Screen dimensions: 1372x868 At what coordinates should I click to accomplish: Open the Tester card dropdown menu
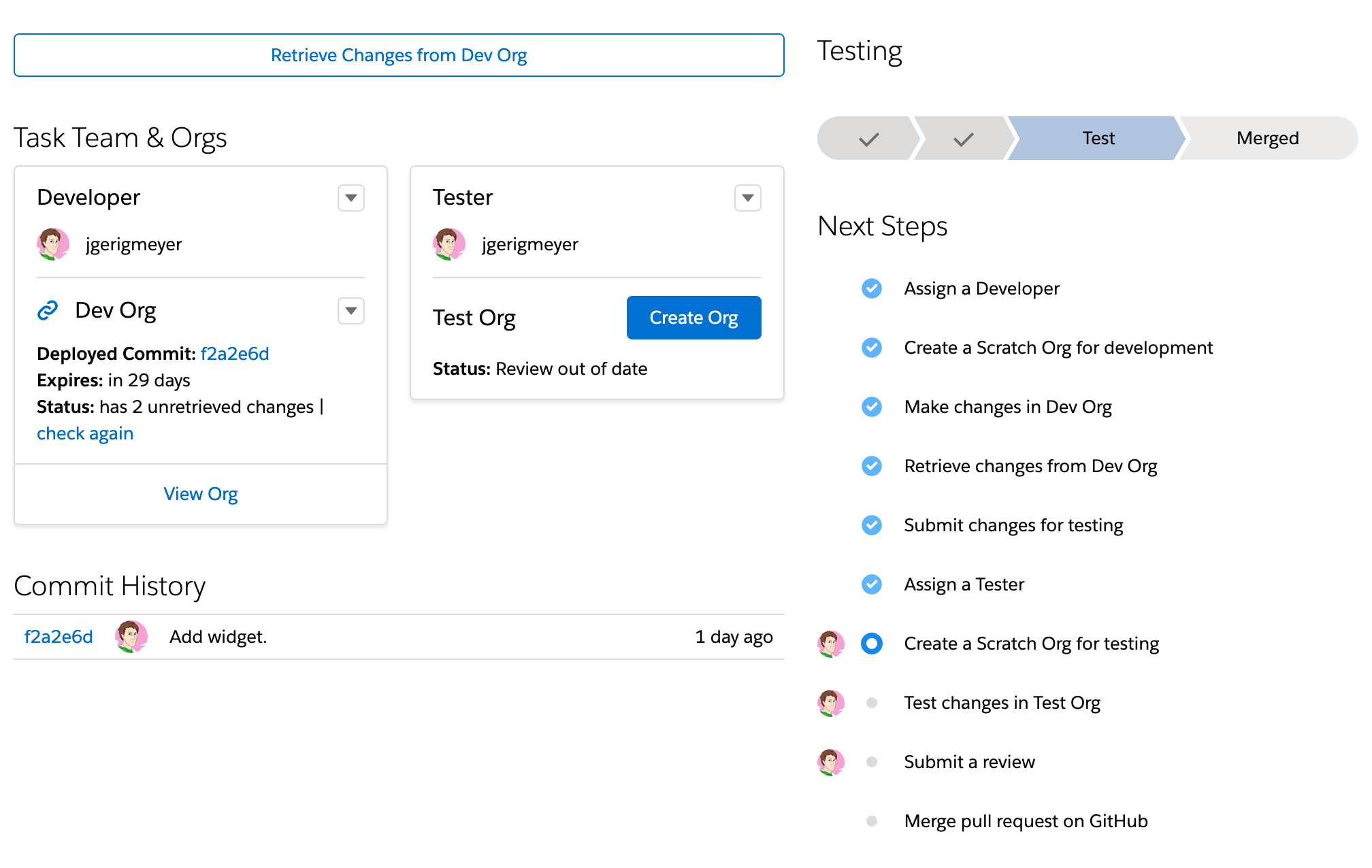[747, 198]
